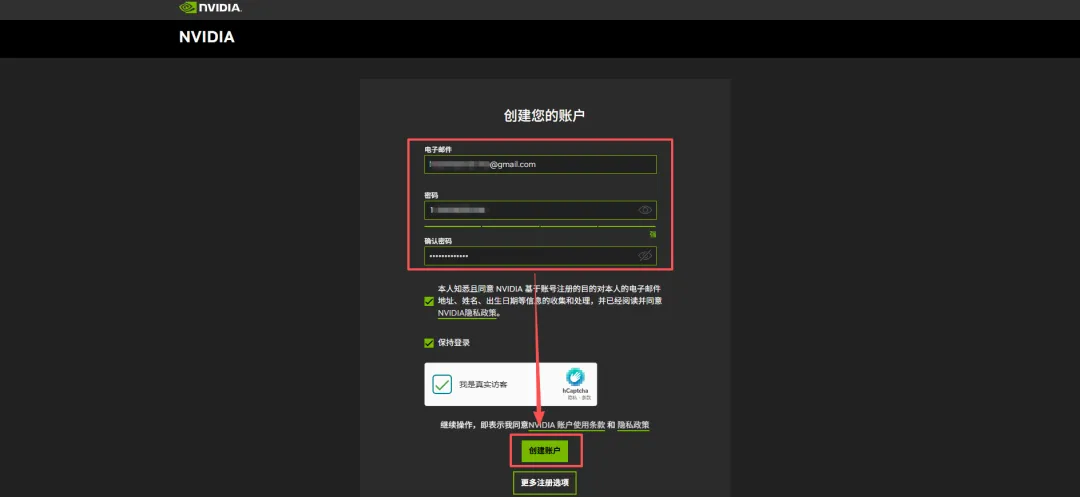This screenshot has height=497, width=1080.
Task: Toggle the 保持登录 checkbox
Action: pyautogui.click(x=429, y=342)
